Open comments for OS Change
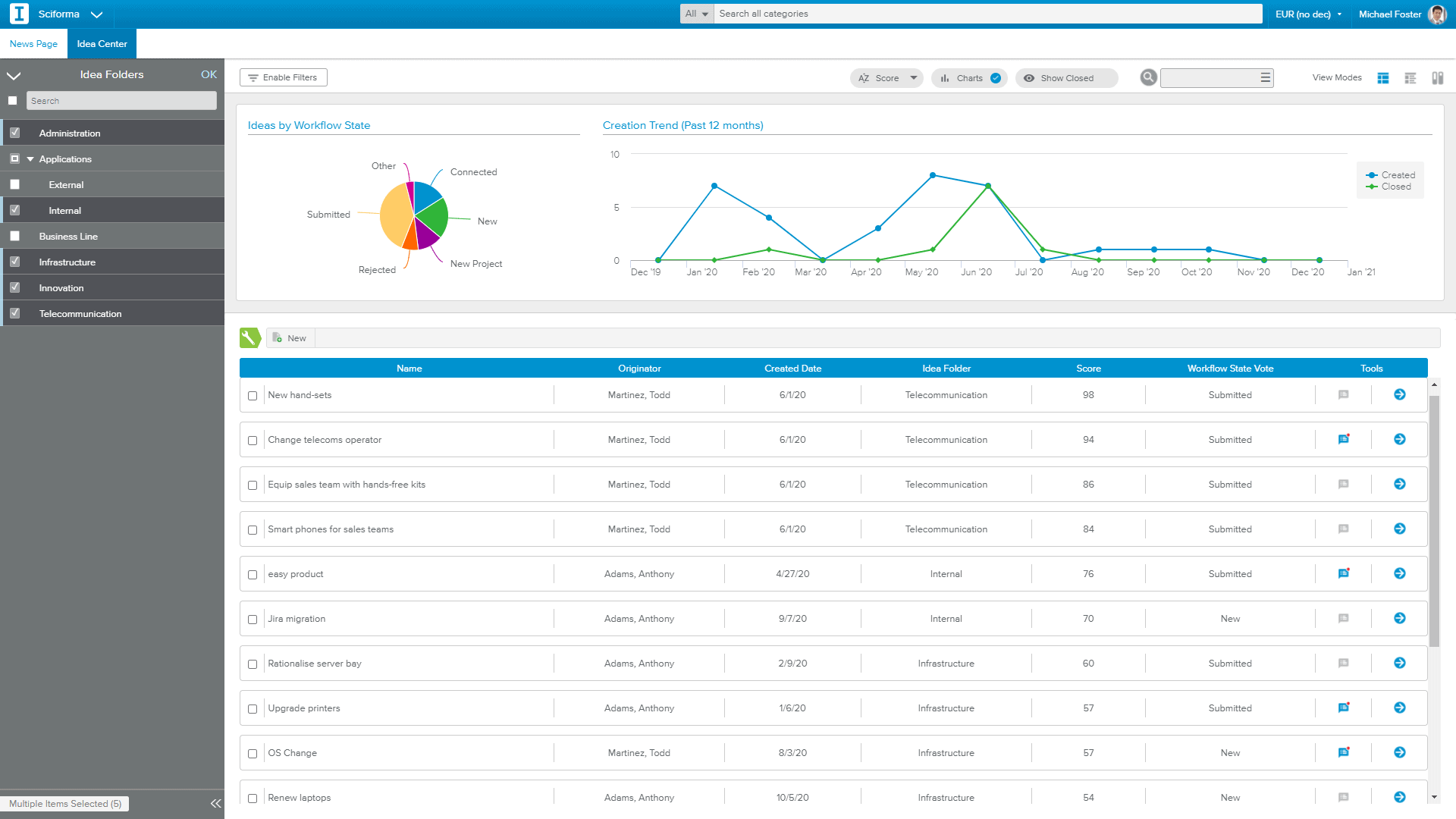 (x=1343, y=752)
